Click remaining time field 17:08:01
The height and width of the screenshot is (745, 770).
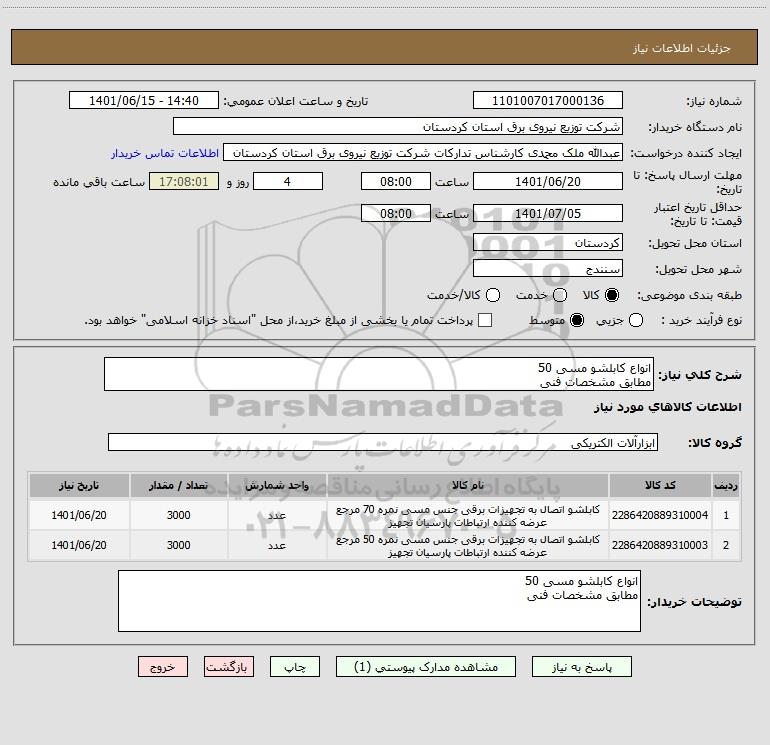pyautogui.click(x=184, y=181)
